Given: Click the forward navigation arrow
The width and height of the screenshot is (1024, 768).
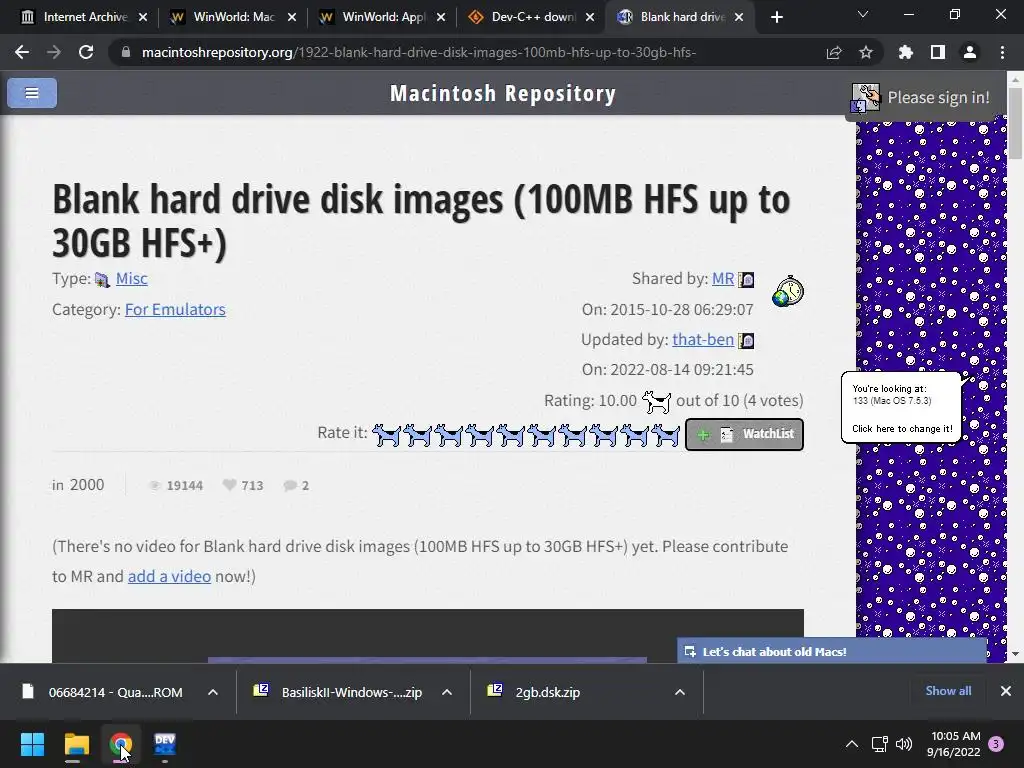Looking at the screenshot, I should 54,52.
